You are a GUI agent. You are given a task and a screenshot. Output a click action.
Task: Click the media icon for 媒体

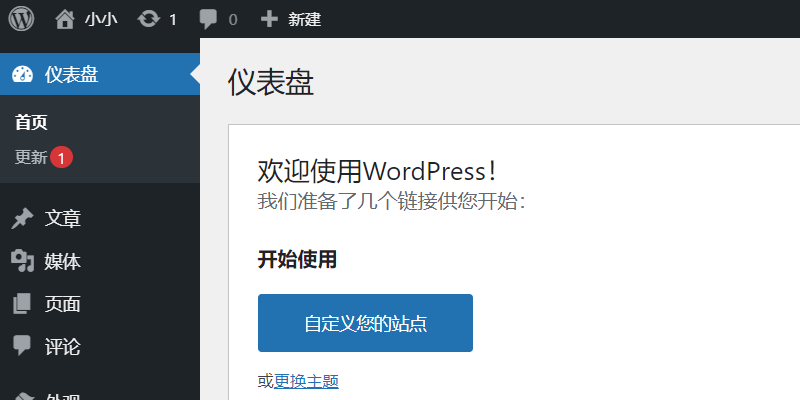tap(22, 261)
